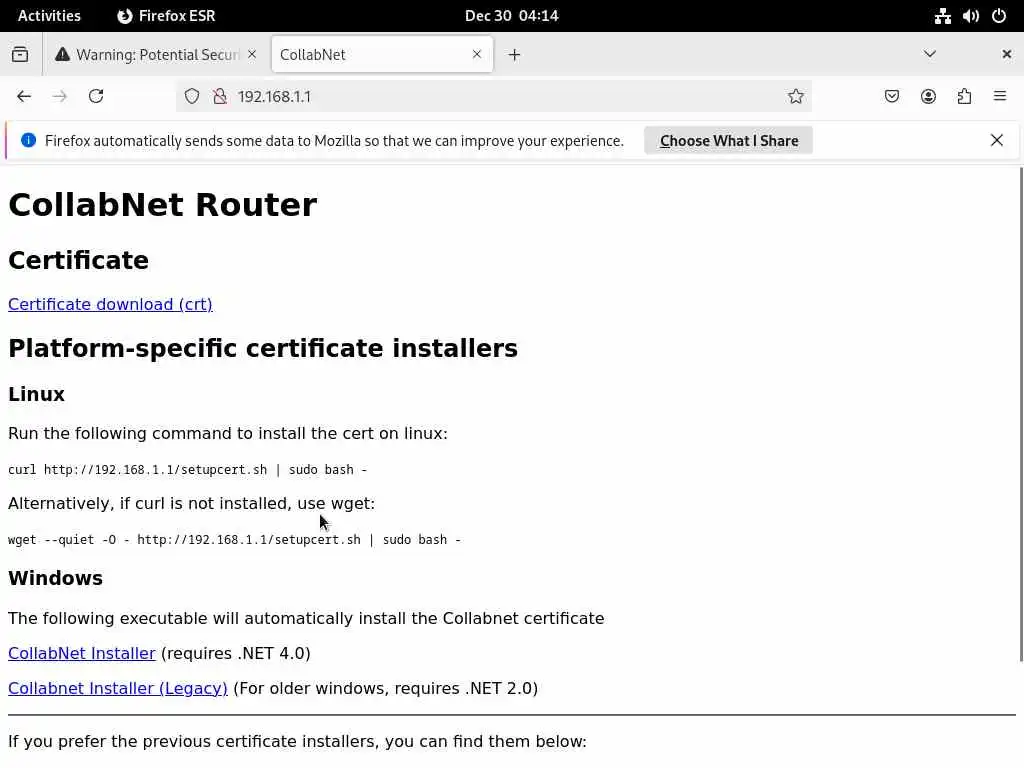Go back to previous page
The height and width of the screenshot is (768, 1024).
24,97
